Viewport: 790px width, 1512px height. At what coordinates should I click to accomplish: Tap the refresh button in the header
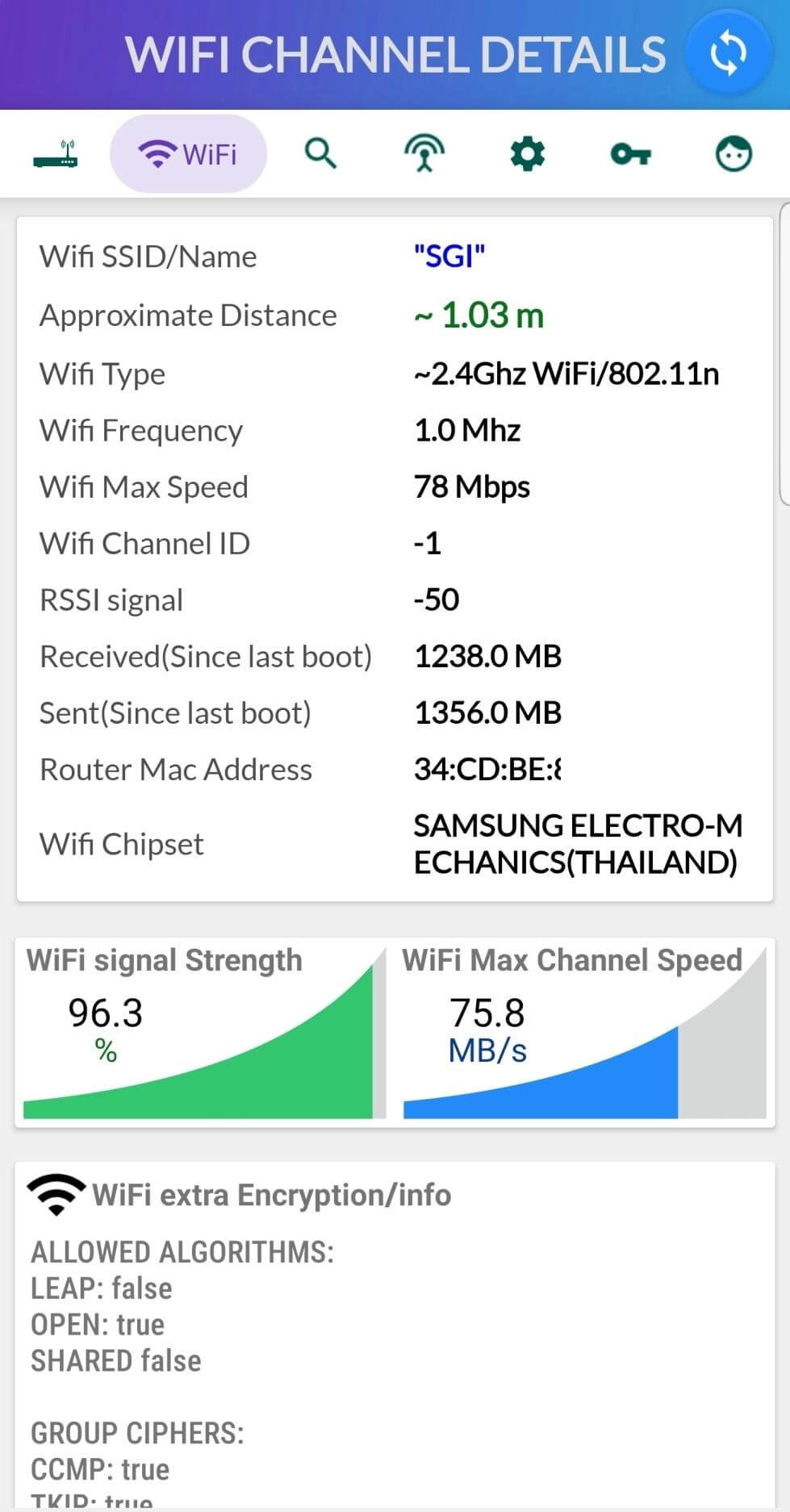728,54
